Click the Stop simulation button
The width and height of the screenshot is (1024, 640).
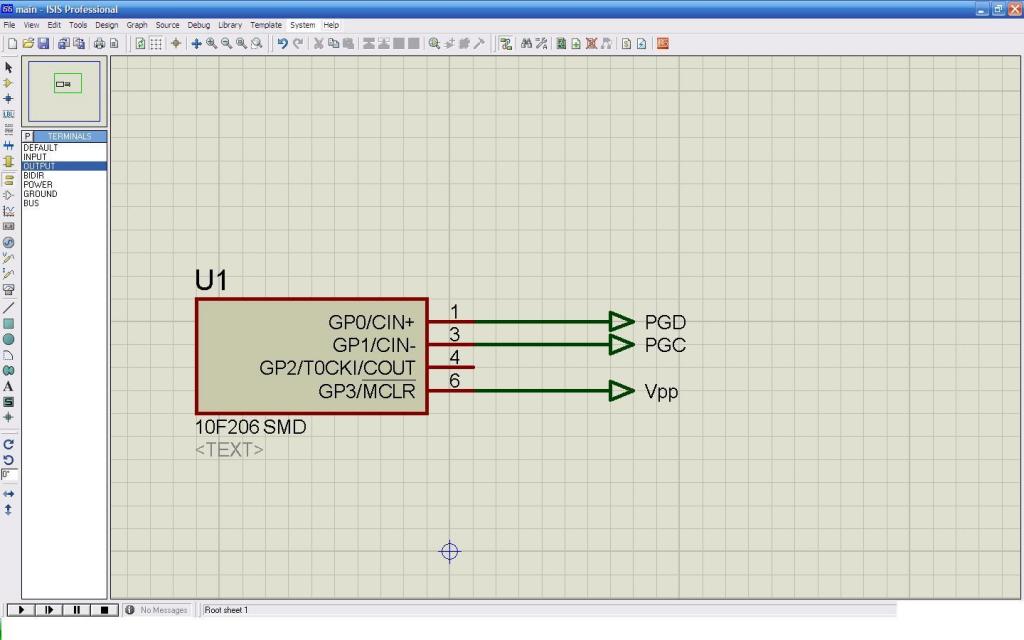tap(104, 610)
